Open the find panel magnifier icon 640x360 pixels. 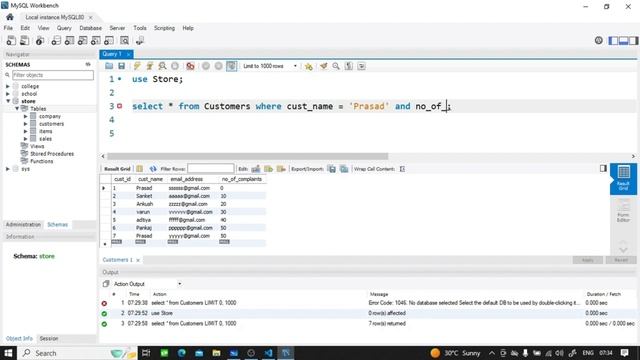tap(336, 66)
